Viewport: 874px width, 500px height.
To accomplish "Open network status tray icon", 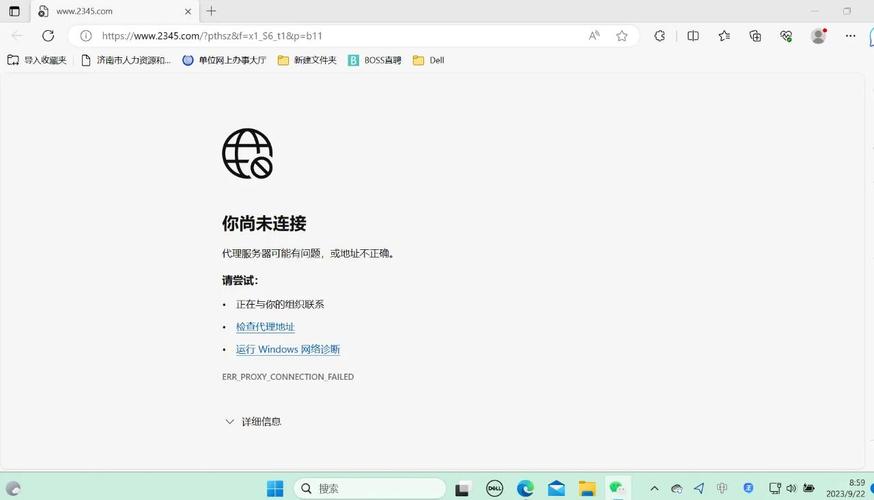I will tap(775, 489).
